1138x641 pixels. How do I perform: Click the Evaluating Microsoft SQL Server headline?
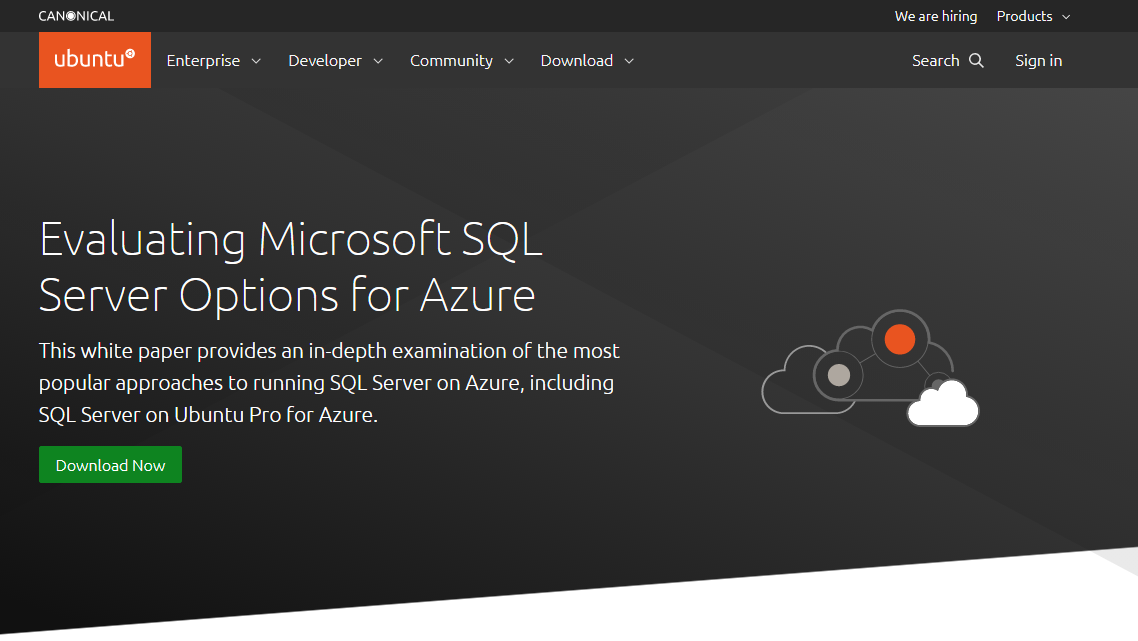click(x=291, y=267)
